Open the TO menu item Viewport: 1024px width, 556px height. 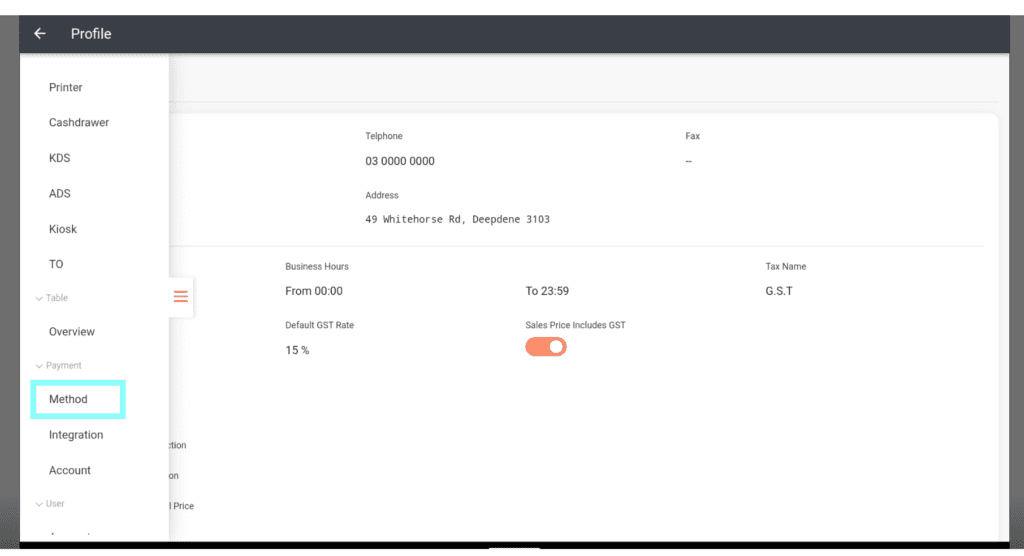(x=56, y=264)
